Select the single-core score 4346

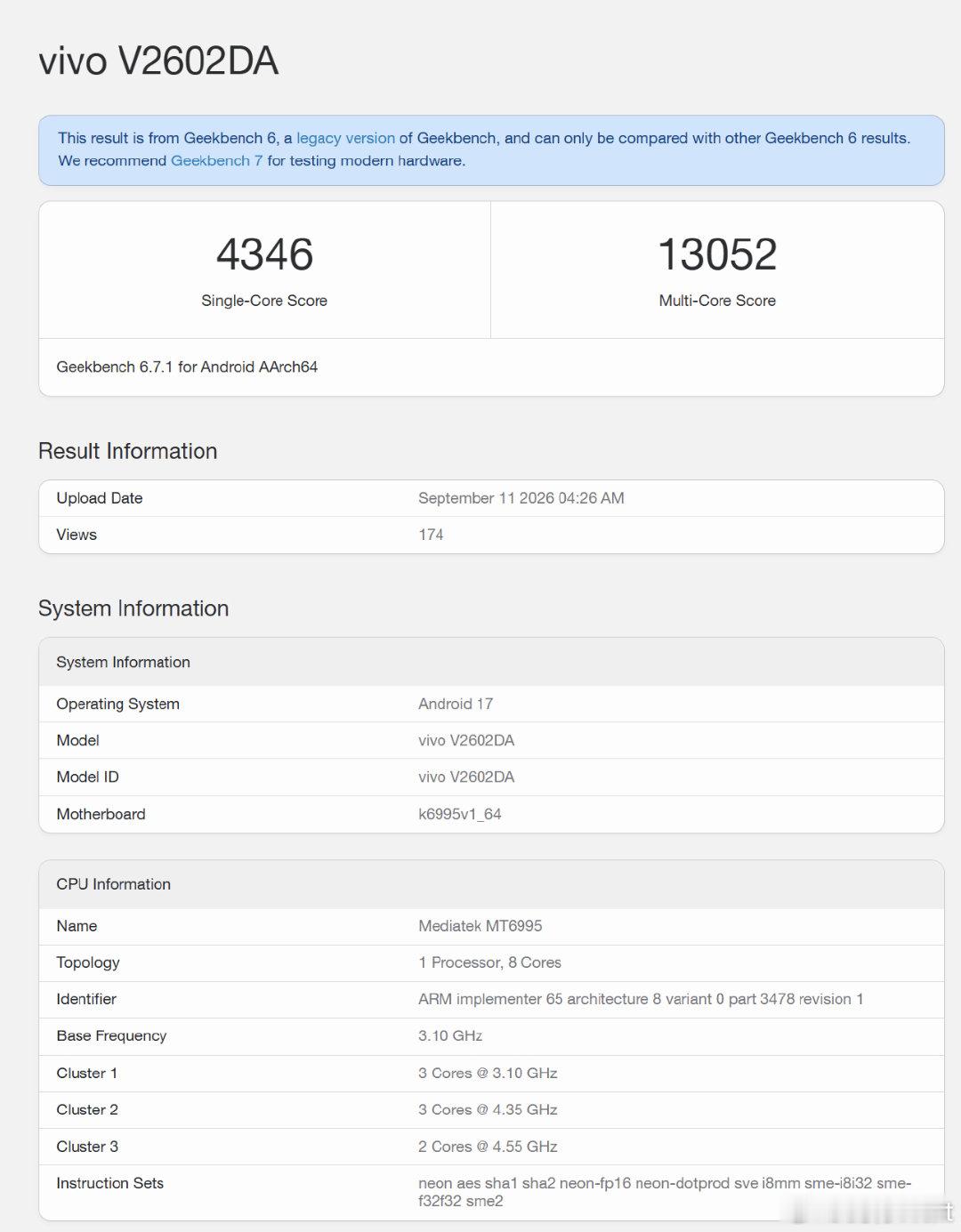pyautogui.click(x=264, y=254)
